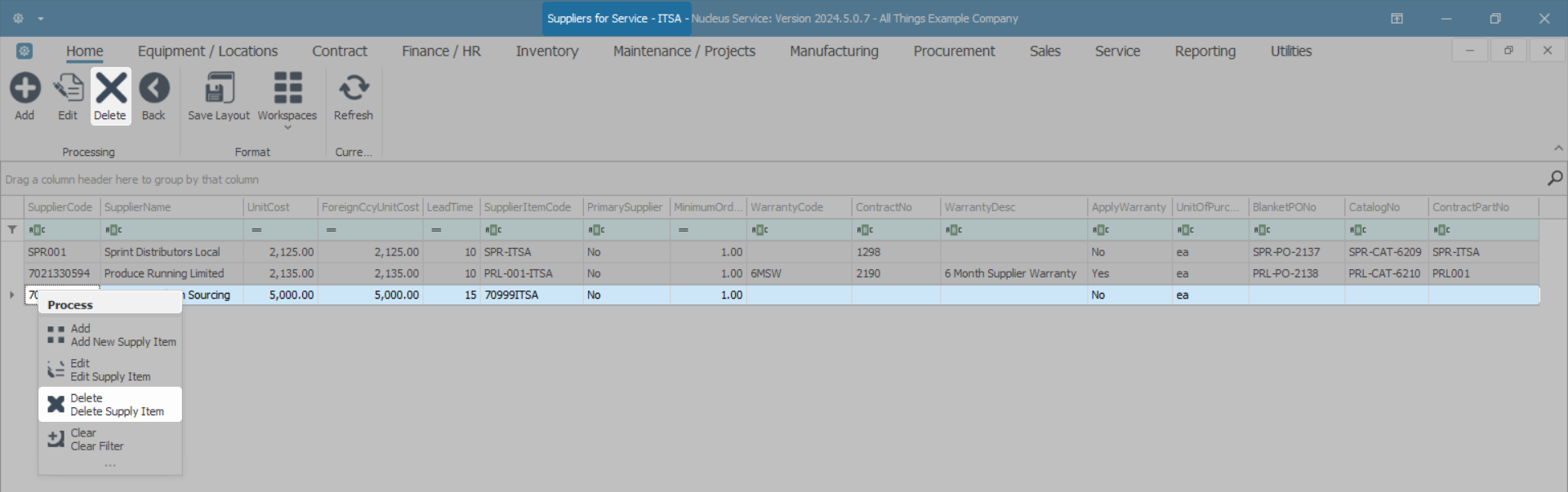This screenshot has height=492, width=1568.
Task: Expand context menu with the ellipsis
Action: 110,466
